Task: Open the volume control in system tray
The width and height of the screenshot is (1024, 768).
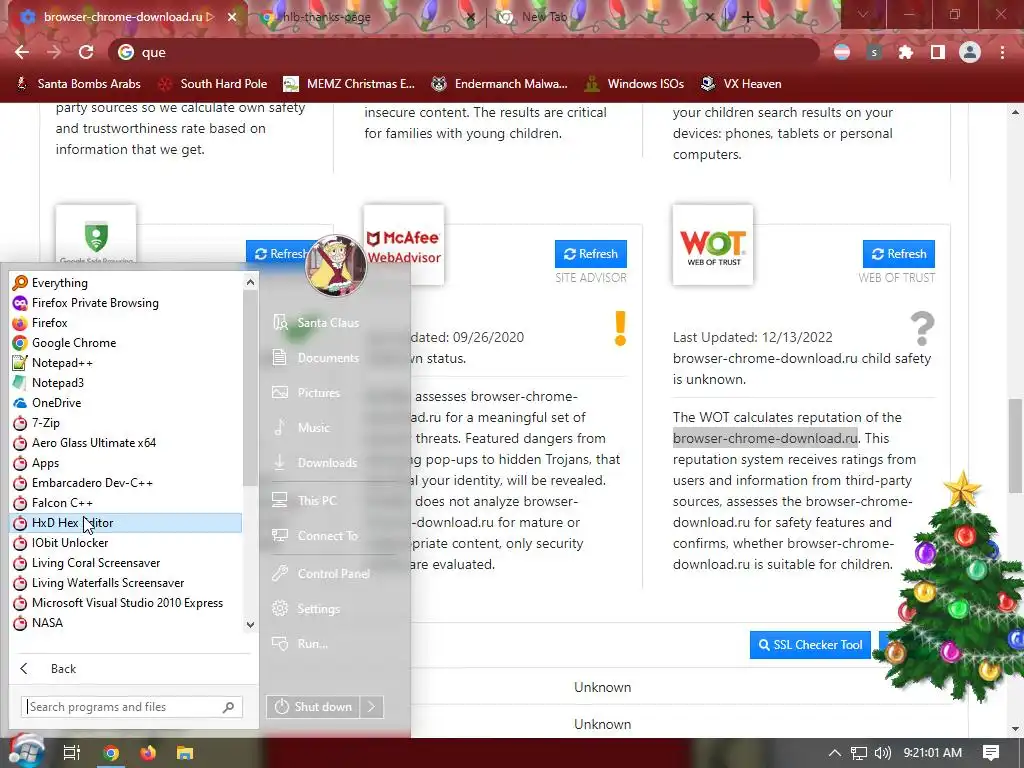Action: point(883,753)
